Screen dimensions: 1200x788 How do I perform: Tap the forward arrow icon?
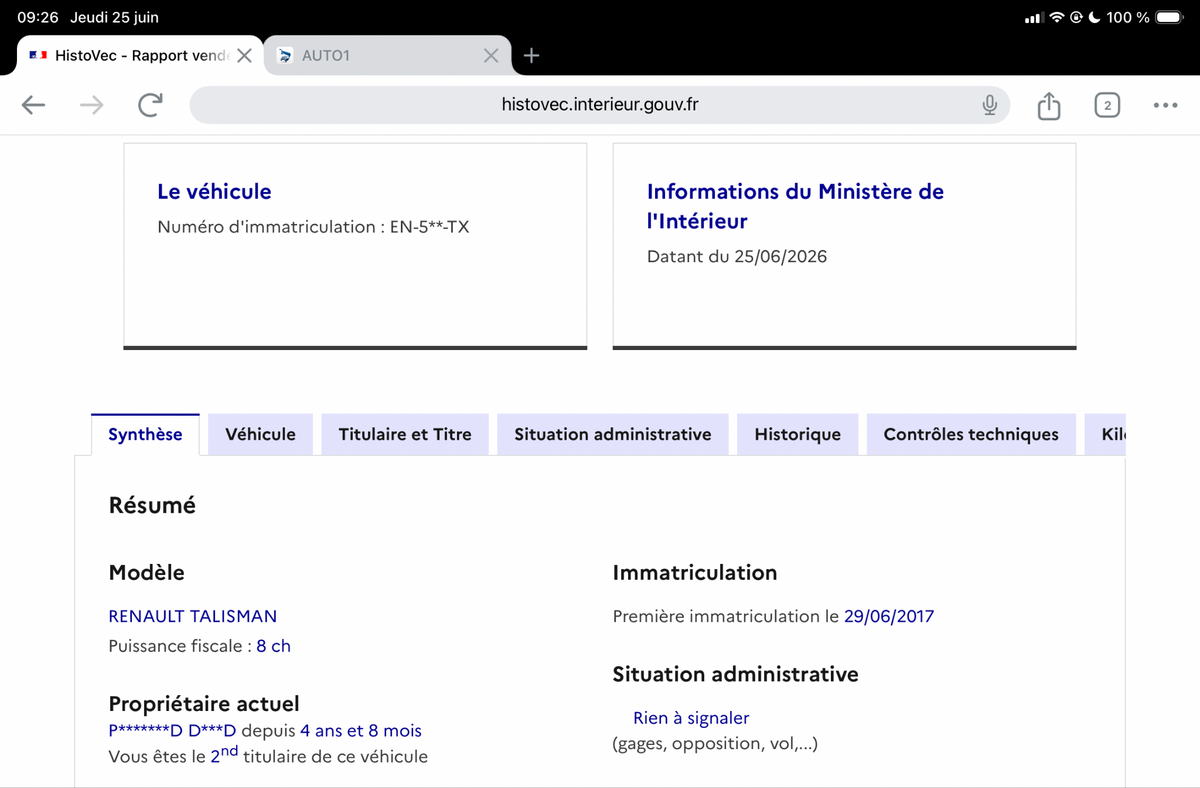91,105
